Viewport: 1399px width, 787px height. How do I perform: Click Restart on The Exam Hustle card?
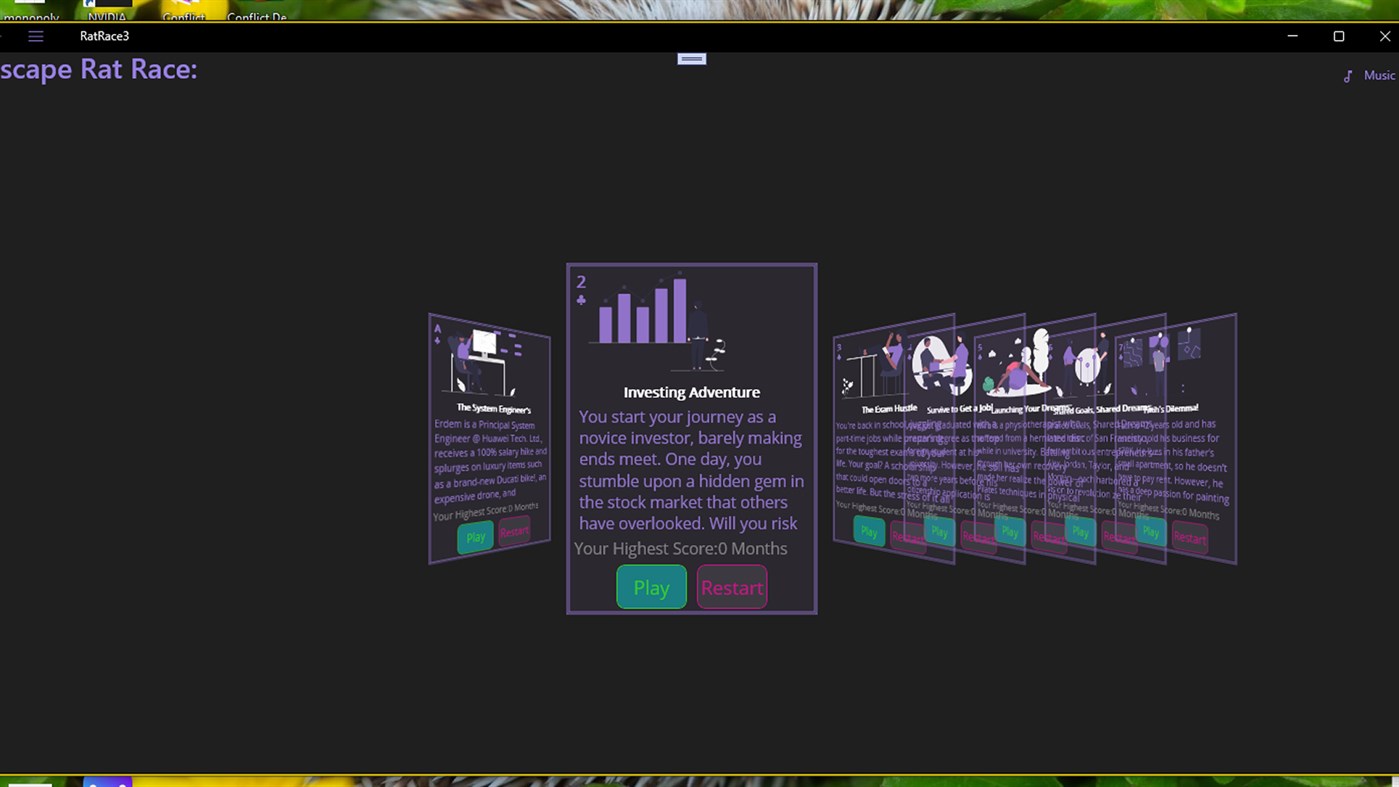[x=908, y=537]
